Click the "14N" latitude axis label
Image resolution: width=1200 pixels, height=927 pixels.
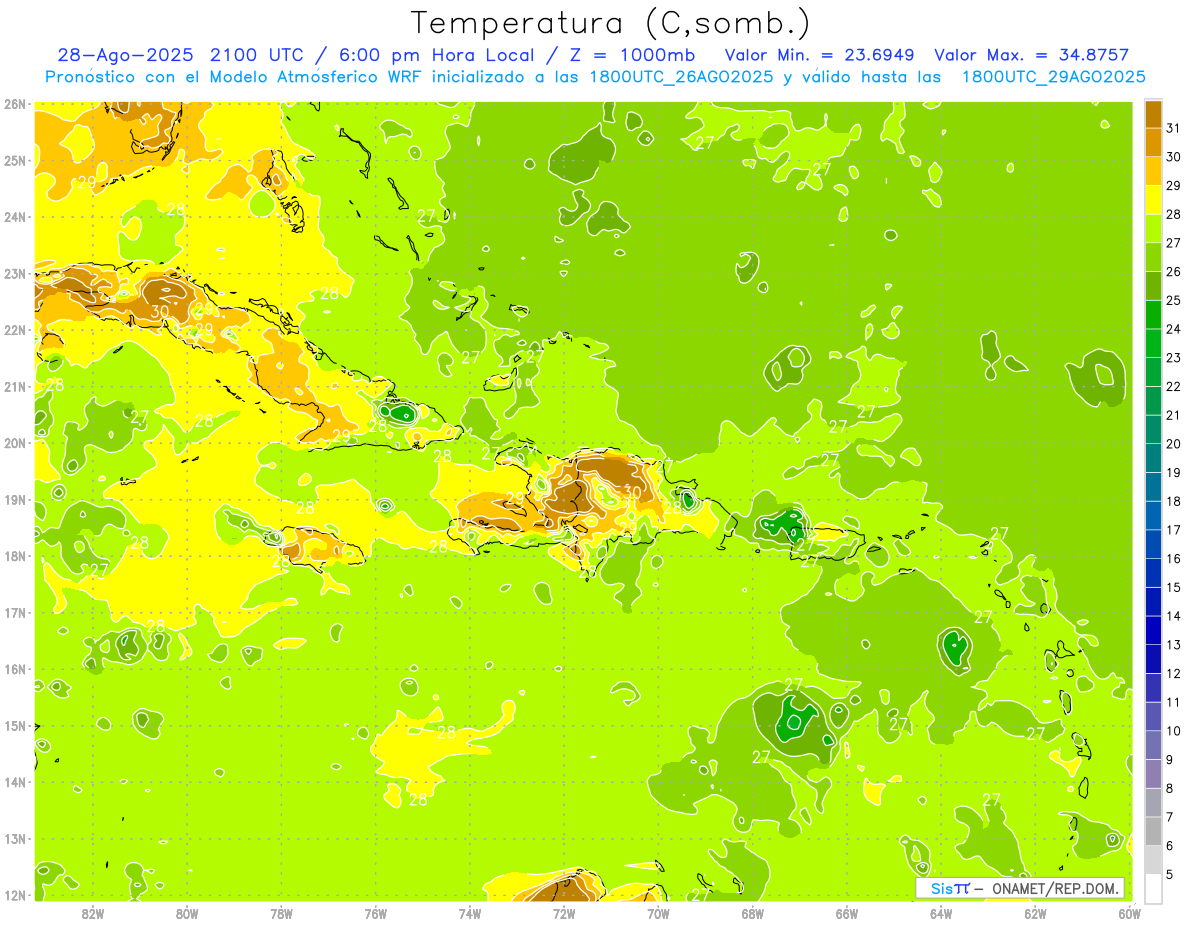click(x=15, y=782)
